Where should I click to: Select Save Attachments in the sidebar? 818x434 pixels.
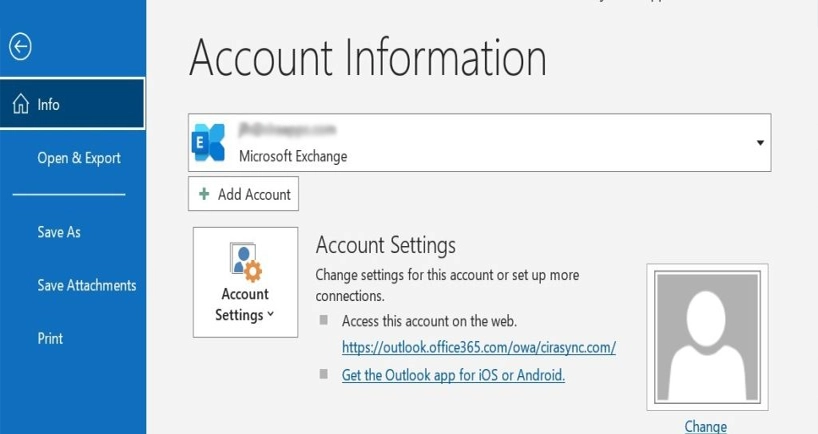click(87, 285)
